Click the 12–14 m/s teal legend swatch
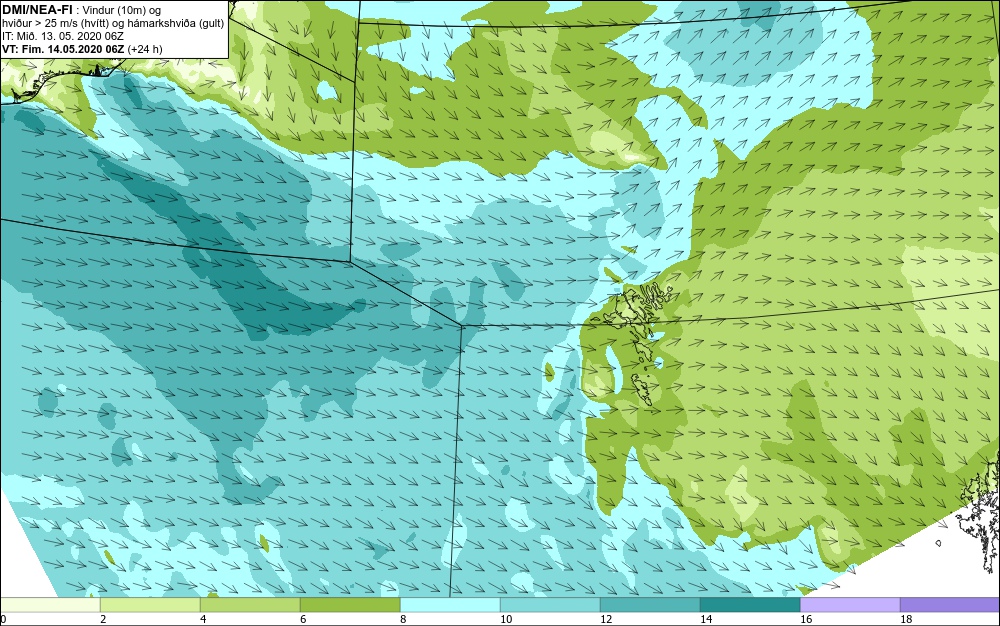This screenshot has height=626, width=1000. pyautogui.click(x=650, y=604)
